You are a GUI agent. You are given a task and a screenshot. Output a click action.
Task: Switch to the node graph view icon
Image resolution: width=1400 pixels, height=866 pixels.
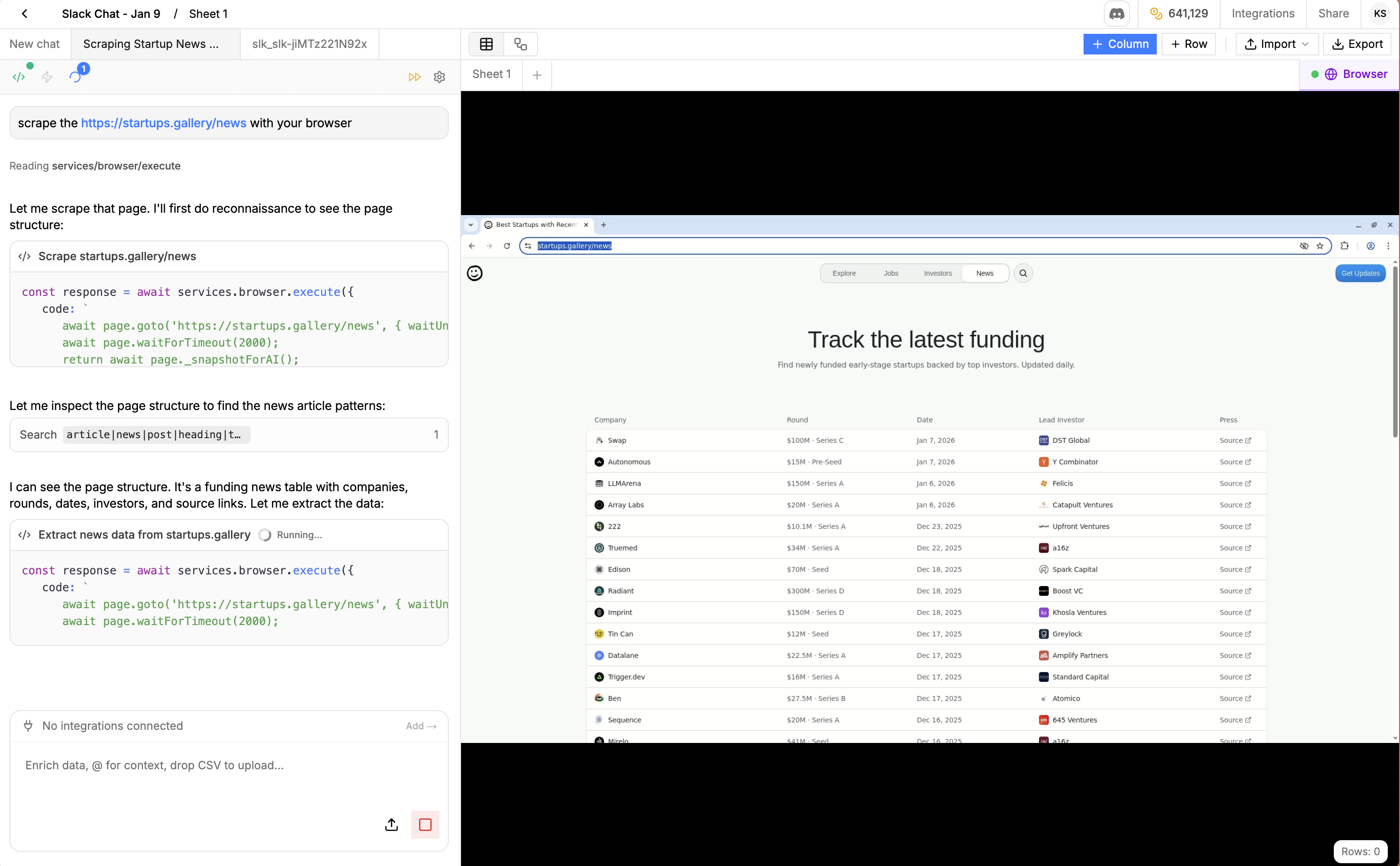(x=520, y=44)
